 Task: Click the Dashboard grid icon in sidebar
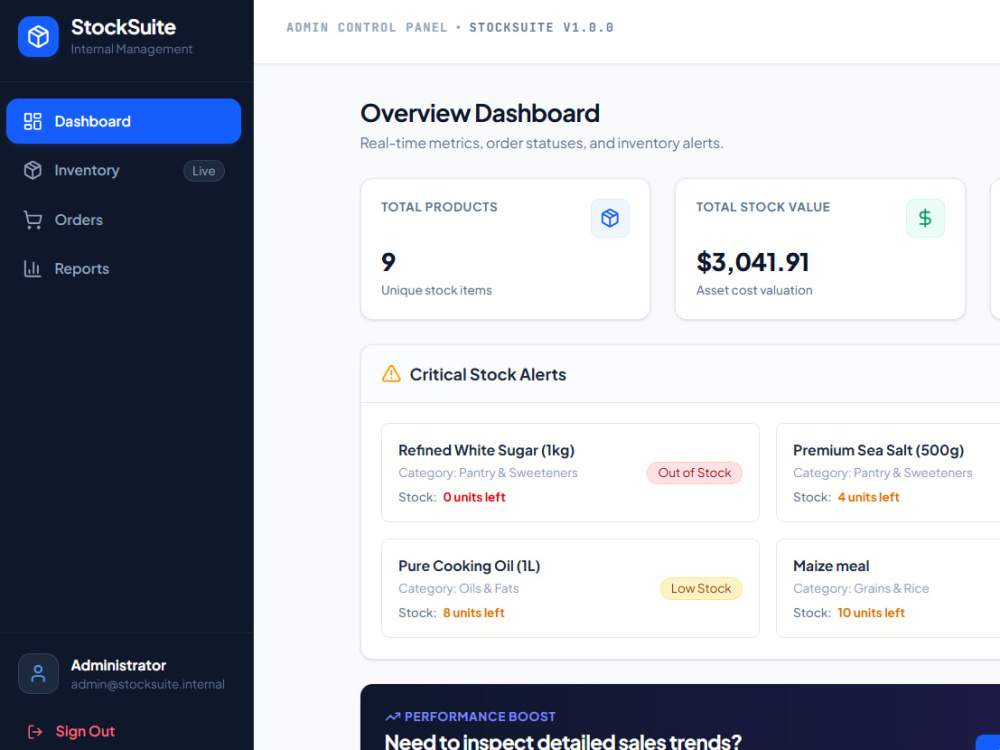(x=33, y=121)
